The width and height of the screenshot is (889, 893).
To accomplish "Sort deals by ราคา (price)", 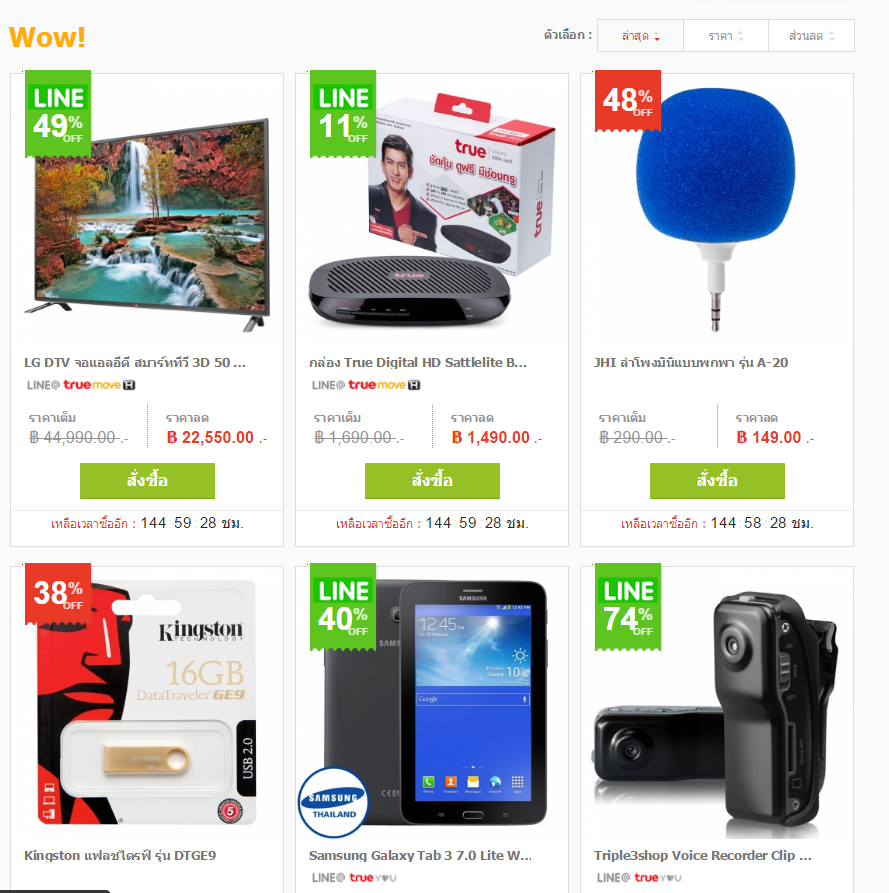I will (x=726, y=36).
